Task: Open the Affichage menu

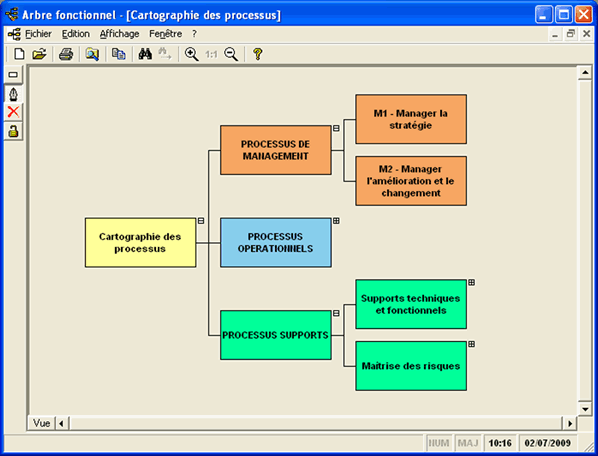Action: (x=119, y=34)
